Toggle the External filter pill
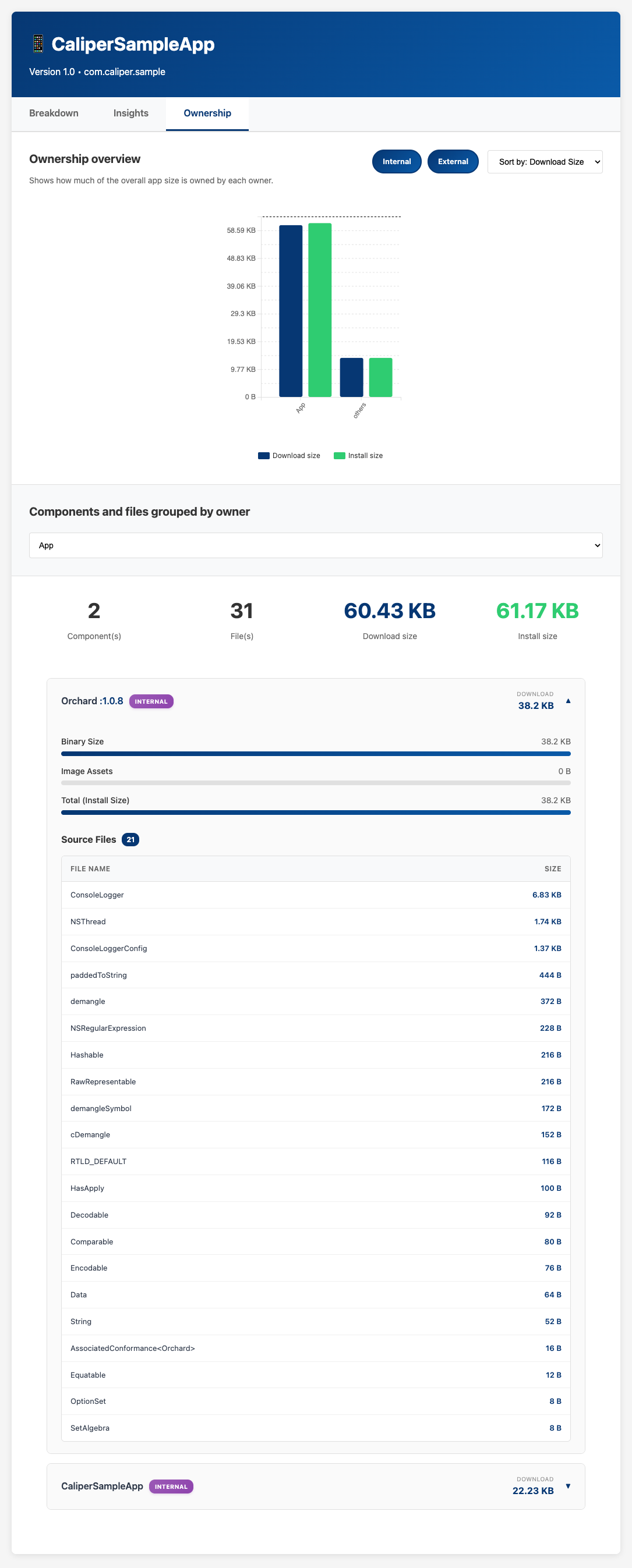Screen dimensions: 632x1568 pos(453,161)
